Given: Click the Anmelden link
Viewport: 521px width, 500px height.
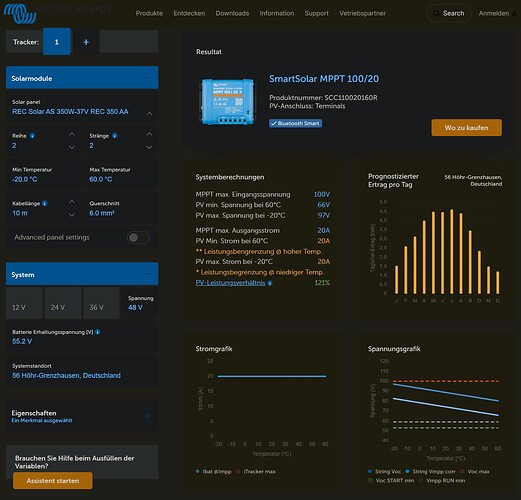Looking at the screenshot, I should [x=494, y=13].
